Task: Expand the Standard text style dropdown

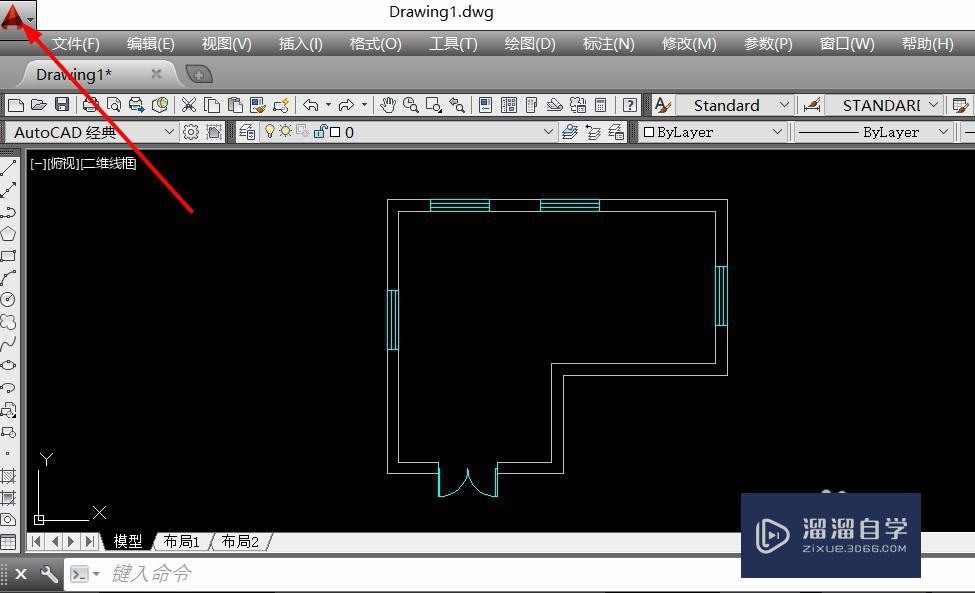Action: 784,105
